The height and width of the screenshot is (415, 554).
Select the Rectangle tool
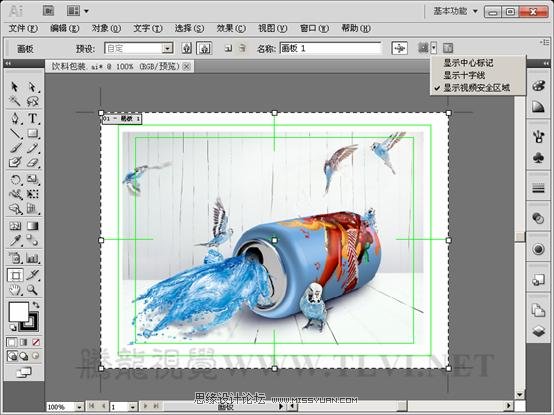click(32, 134)
